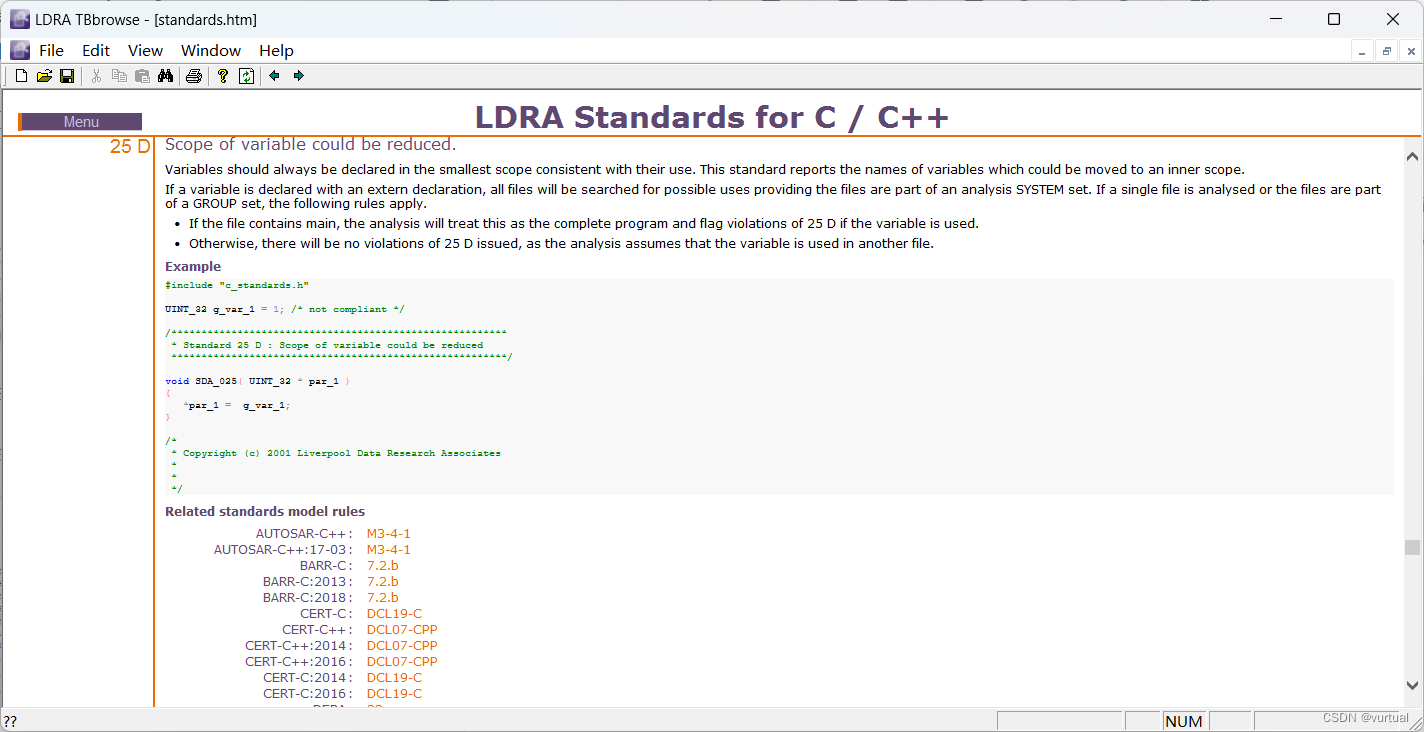Viewport: 1424px width, 732px height.
Task: Refresh the page with the green arrows icon
Action: pyautogui.click(x=246, y=76)
